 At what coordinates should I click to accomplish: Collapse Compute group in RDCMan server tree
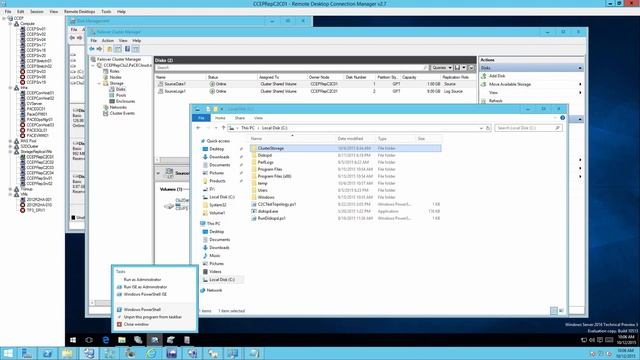coord(10,24)
